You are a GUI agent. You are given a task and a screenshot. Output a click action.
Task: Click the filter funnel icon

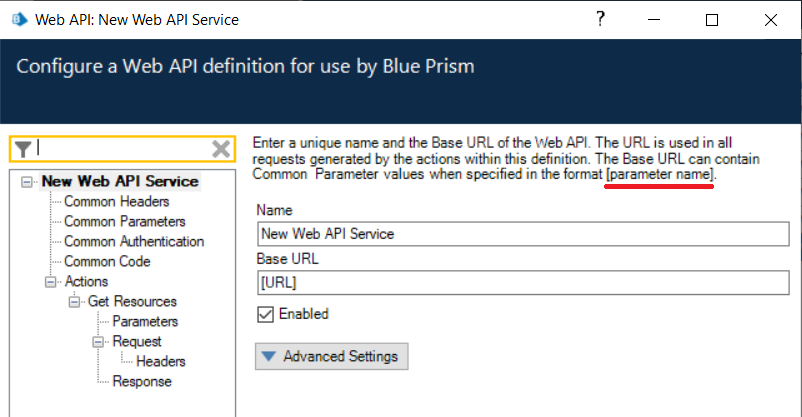tap(24, 148)
